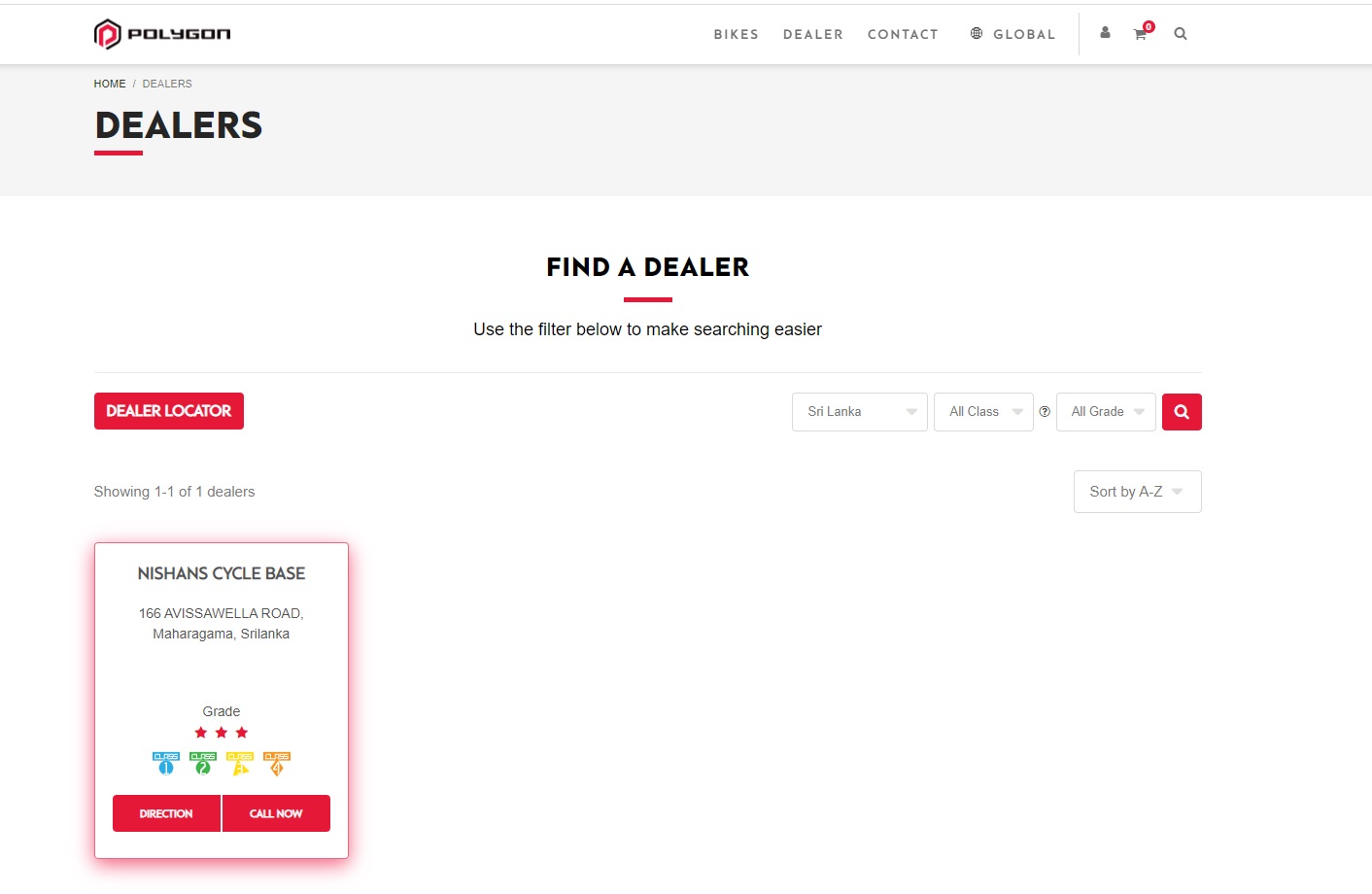Click the 'Showing 1-1 of 1 dealers' text
Screen dimensions: 1372x894
click(175, 492)
